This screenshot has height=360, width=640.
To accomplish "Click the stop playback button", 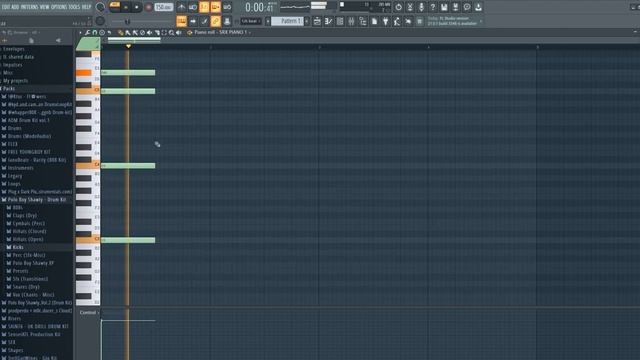I will click(136, 7).
